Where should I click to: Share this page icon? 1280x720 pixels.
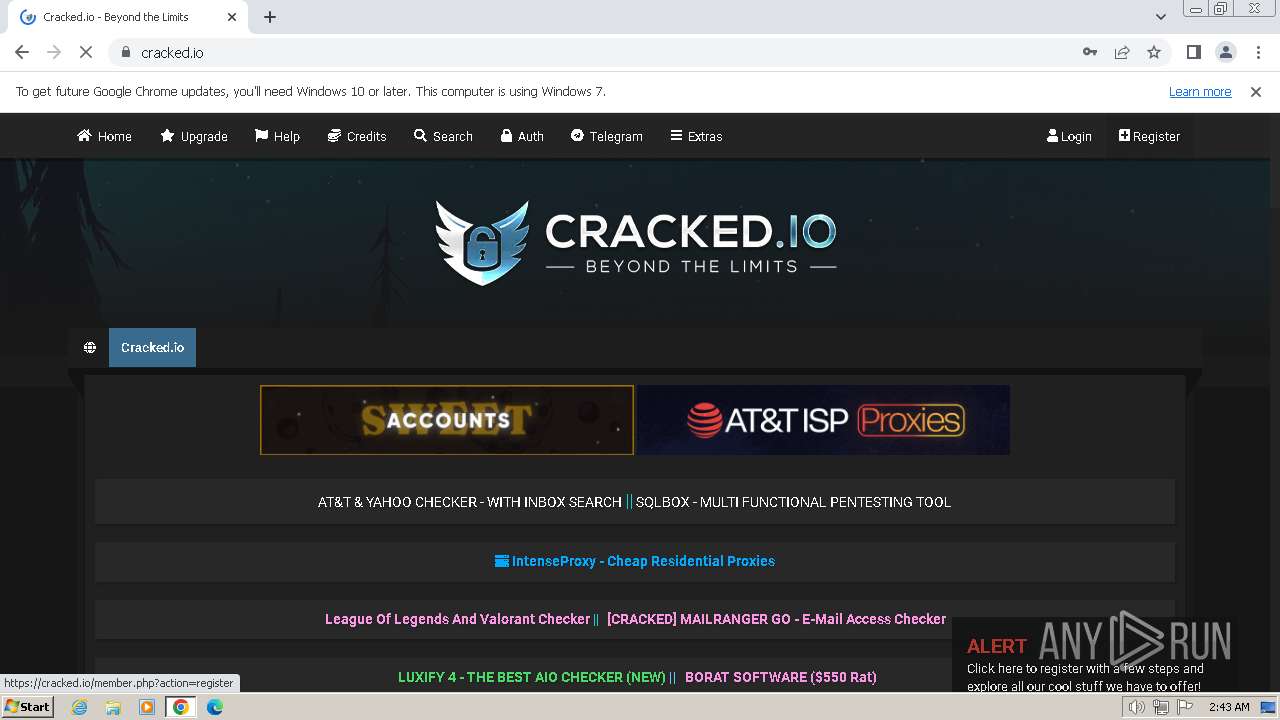pyautogui.click(x=1122, y=52)
